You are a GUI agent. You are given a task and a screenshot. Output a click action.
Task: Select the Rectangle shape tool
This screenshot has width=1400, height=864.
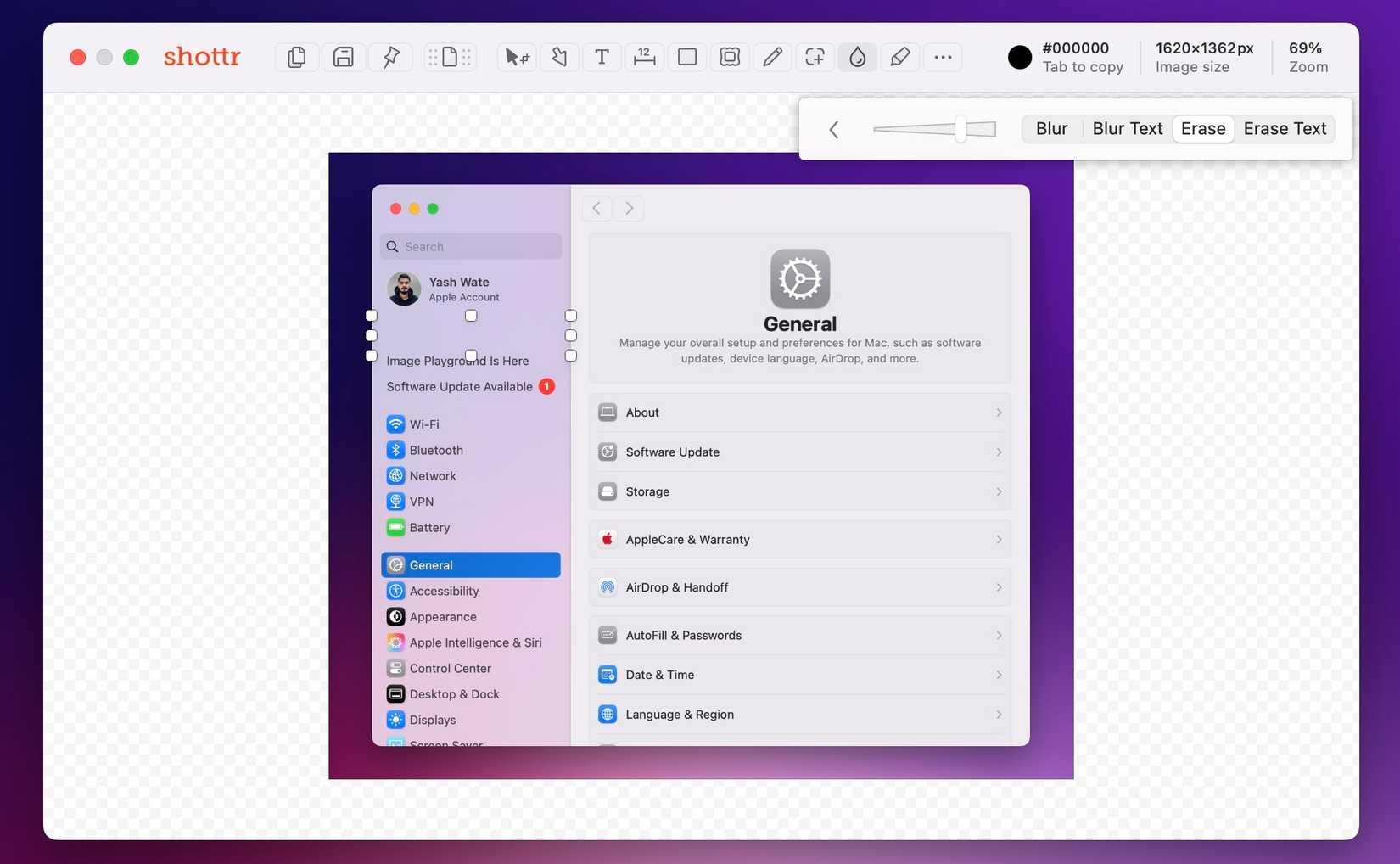click(x=686, y=57)
